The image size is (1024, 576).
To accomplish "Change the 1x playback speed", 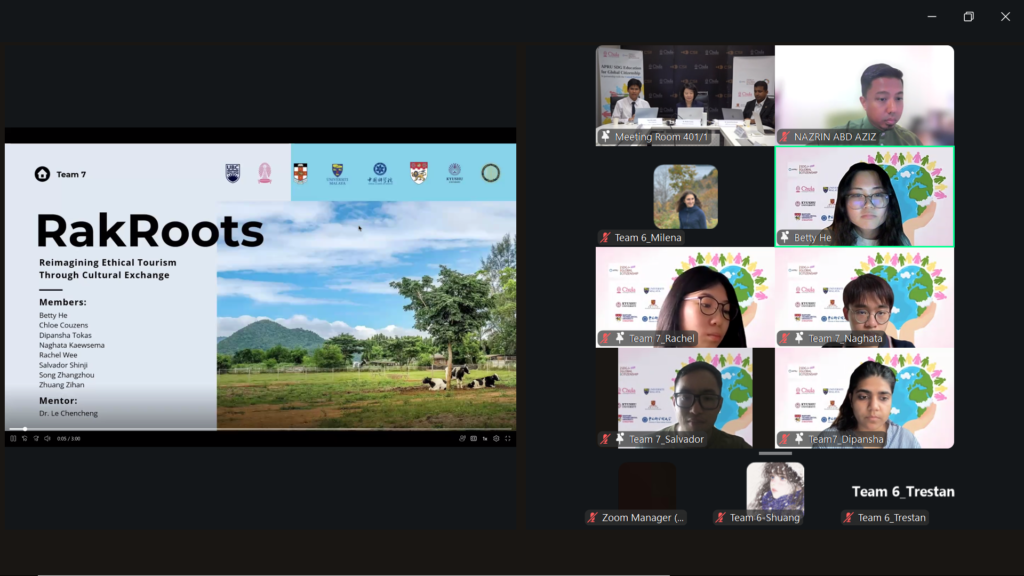I will [x=485, y=439].
